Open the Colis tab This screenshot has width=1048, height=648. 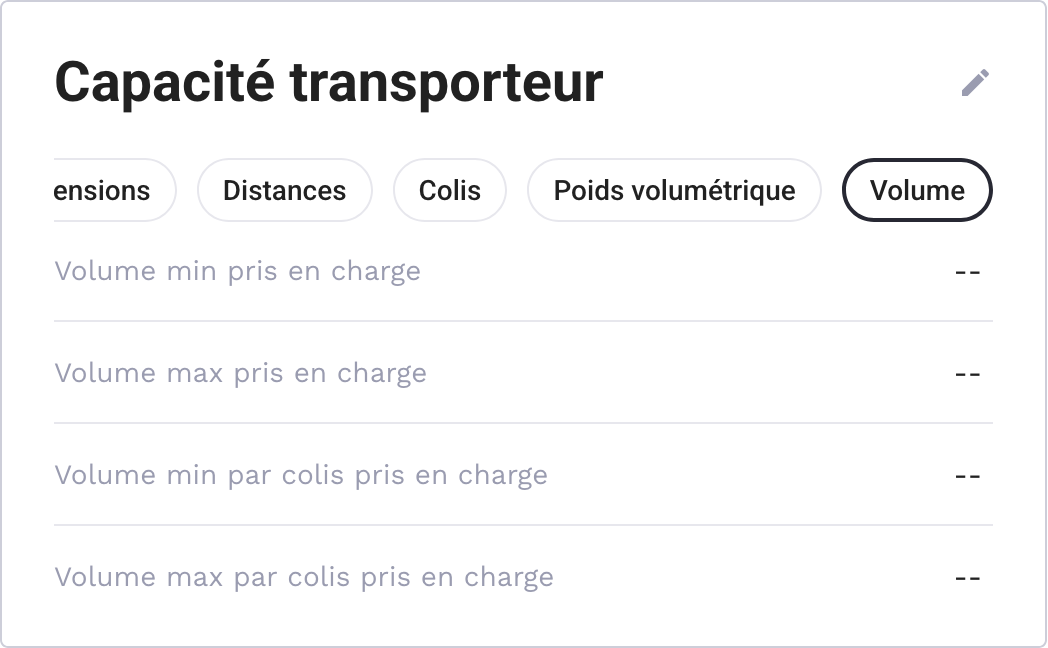[x=450, y=190]
